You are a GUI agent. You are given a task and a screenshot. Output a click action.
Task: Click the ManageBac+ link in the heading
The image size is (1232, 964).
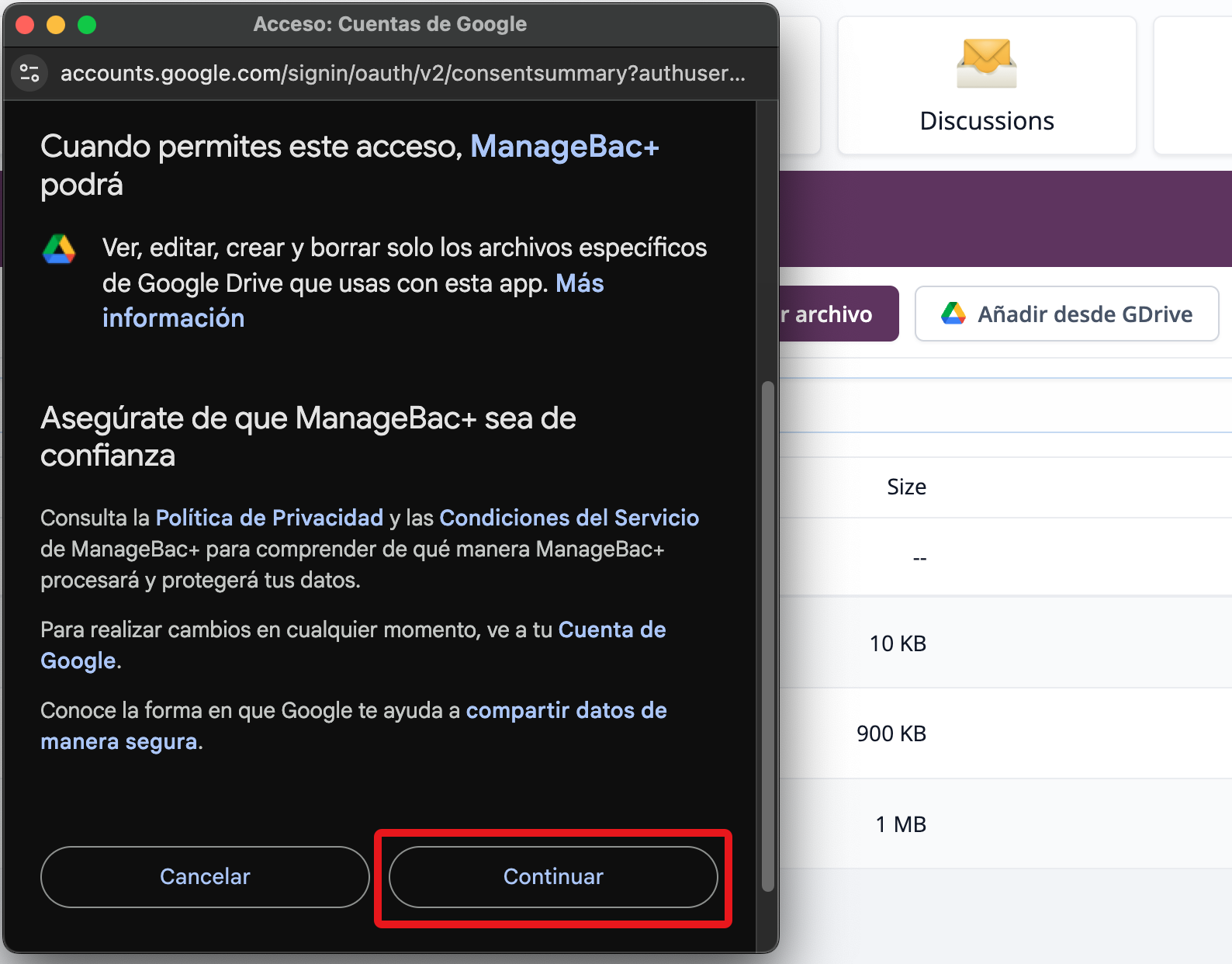[564, 147]
